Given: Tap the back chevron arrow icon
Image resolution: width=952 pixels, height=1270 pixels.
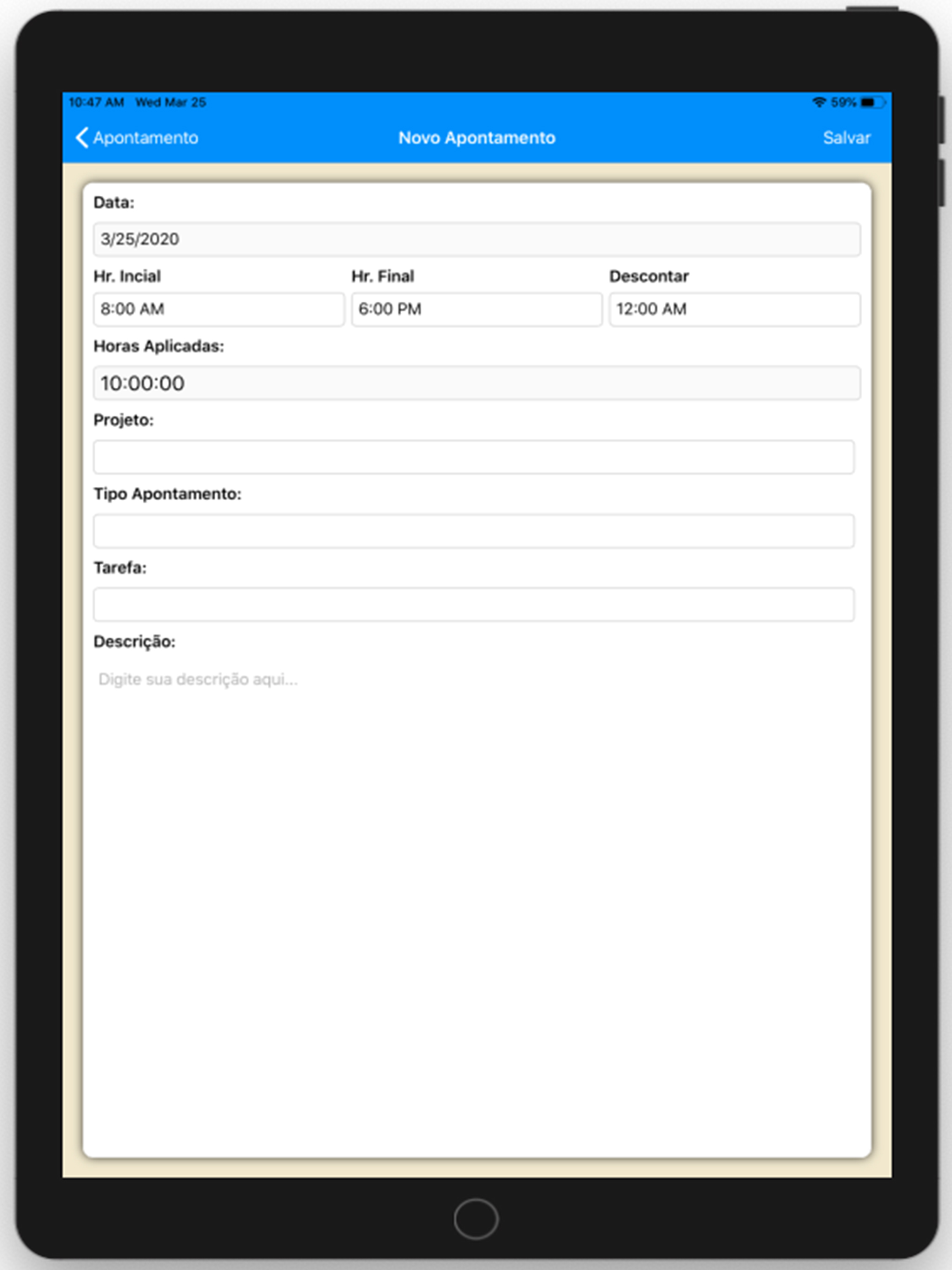Looking at the screenshot, I should [82, 138].
